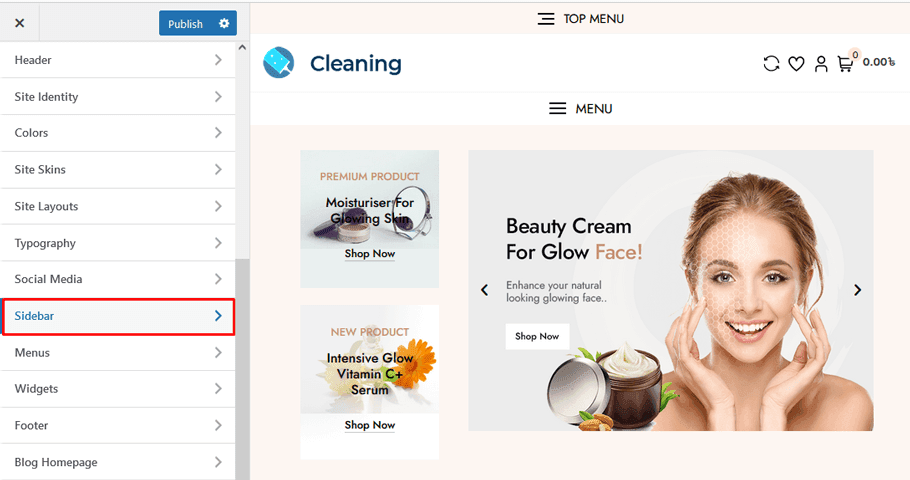Open wishlist heart icon

point(796,64)
